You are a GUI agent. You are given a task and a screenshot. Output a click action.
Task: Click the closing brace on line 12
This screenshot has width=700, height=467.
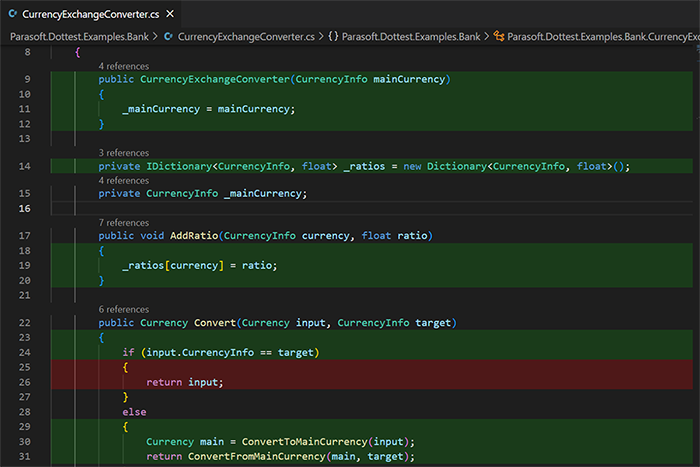[x=101, y=124]
